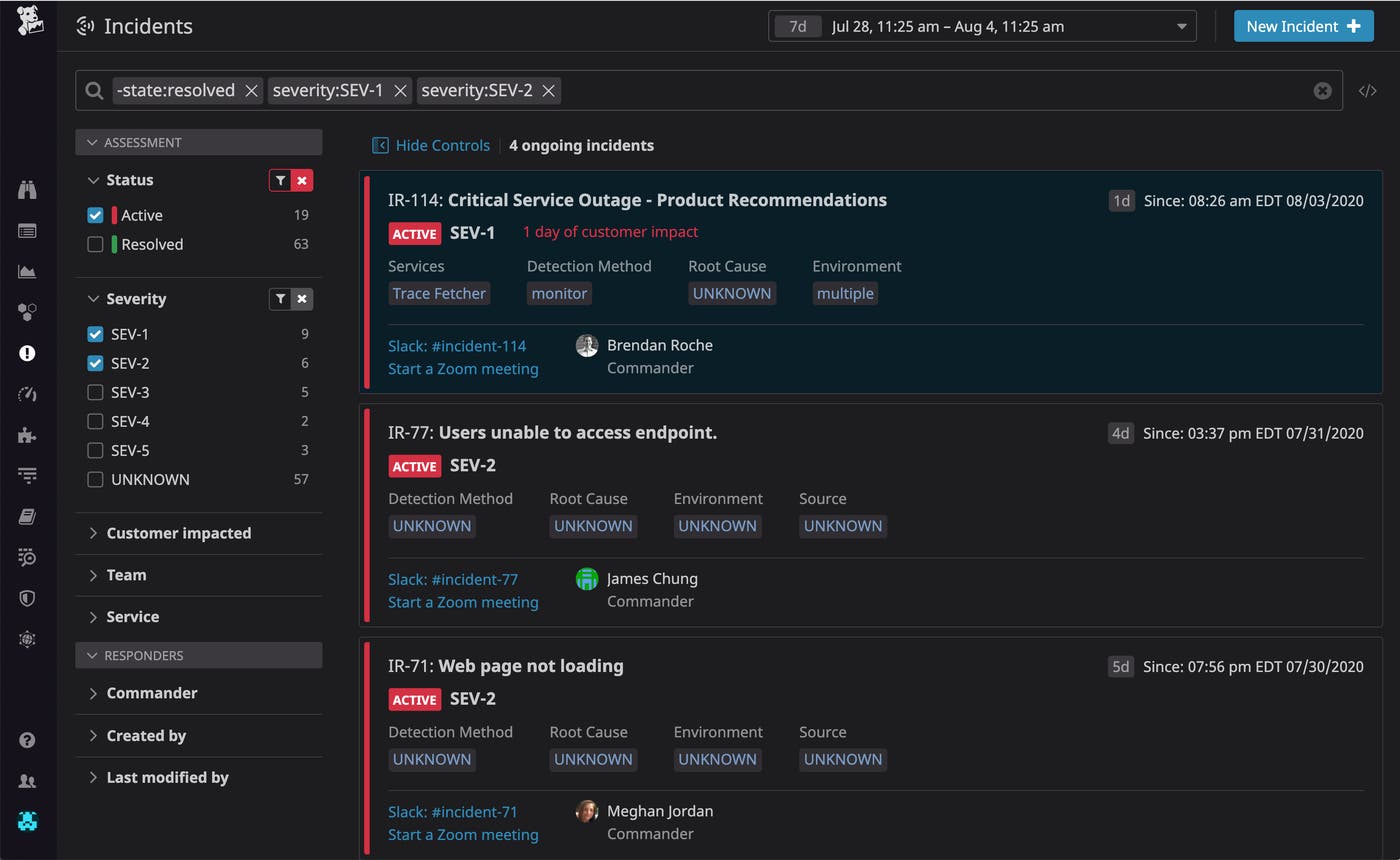Open the shield Security icon in sidebar
The height and width of the screenshot is (860, 1400).
tap(27, 598)
